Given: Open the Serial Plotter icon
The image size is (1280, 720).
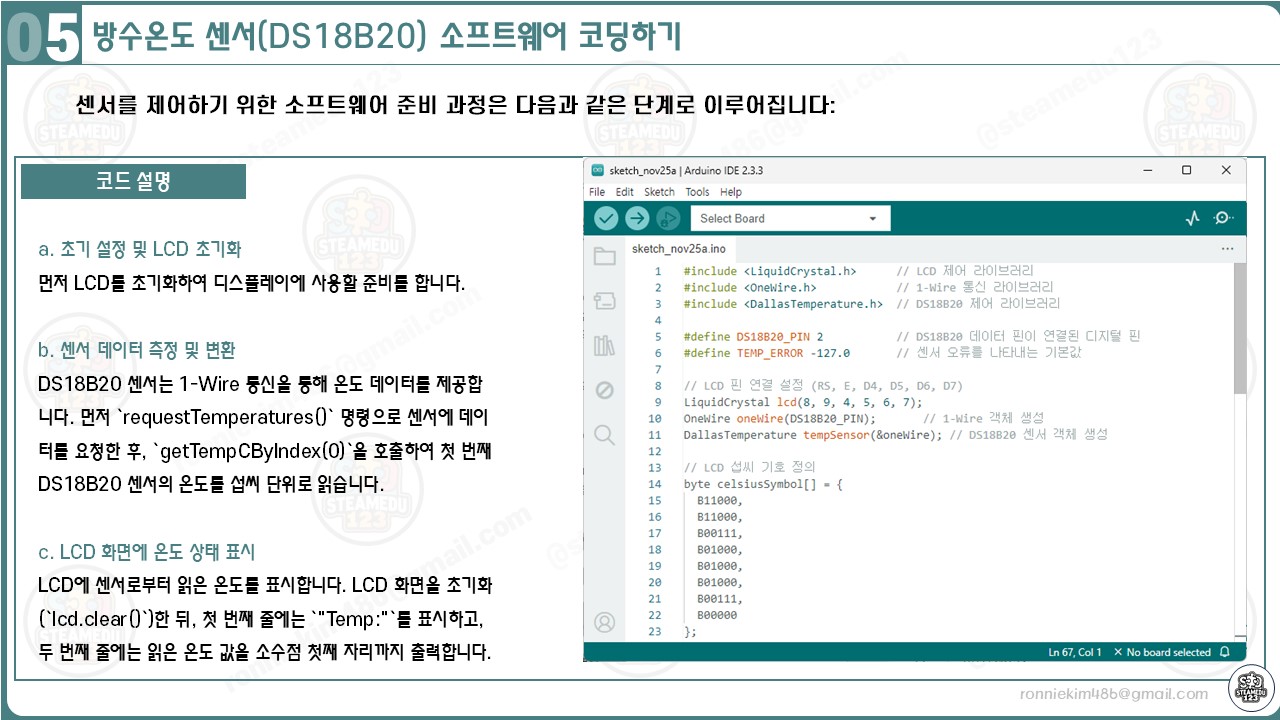Looking at the screenshot, I should click(x=1192, y=218).
